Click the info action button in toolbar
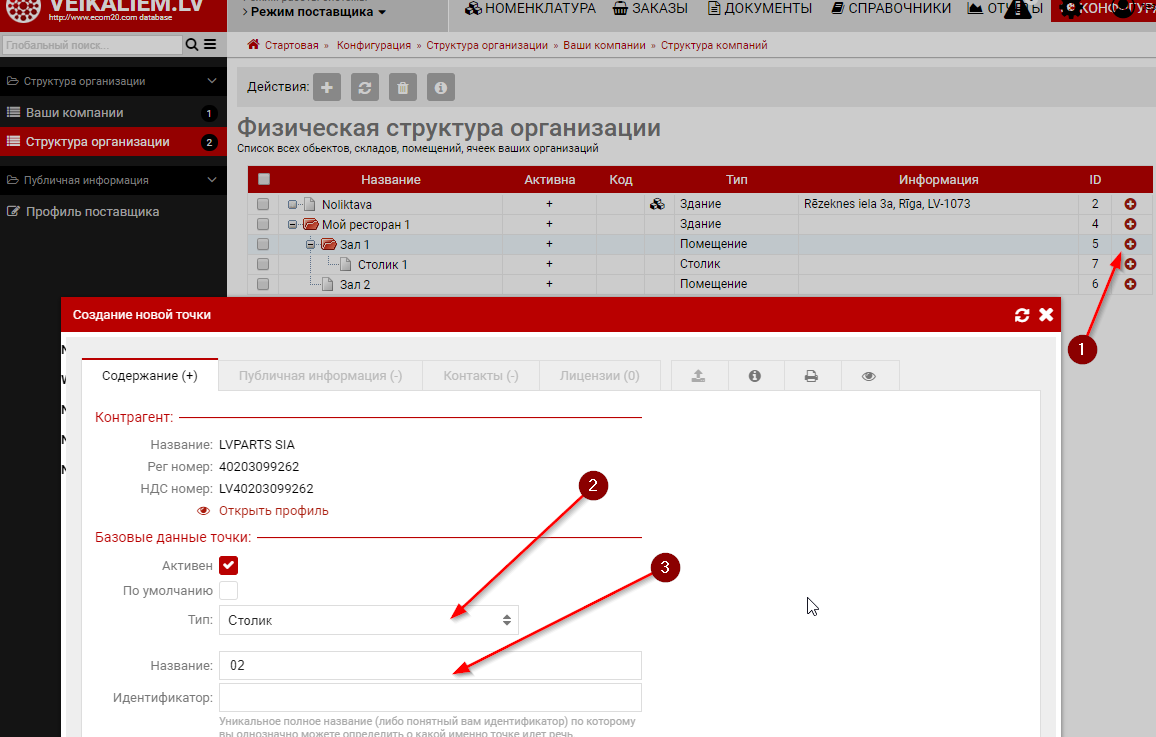1156x737 pixels. click(x=441, y=87)
